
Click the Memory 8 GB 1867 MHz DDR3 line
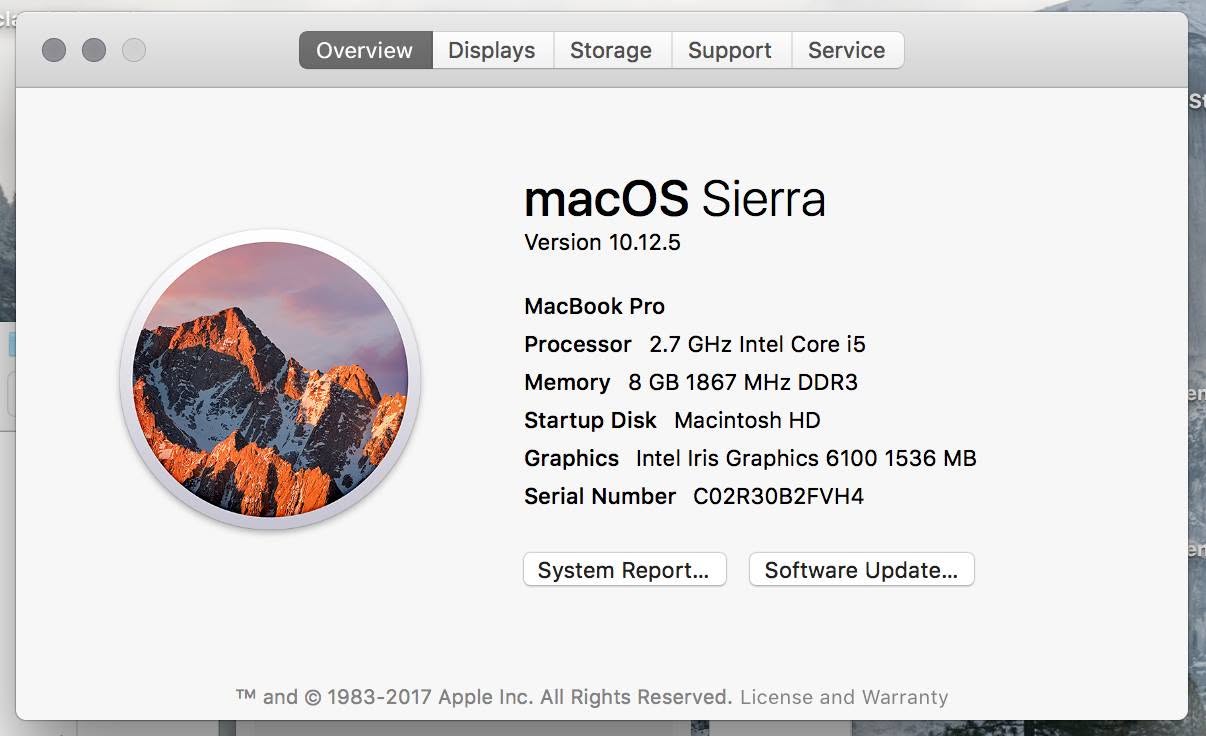[x=691, y=382]
